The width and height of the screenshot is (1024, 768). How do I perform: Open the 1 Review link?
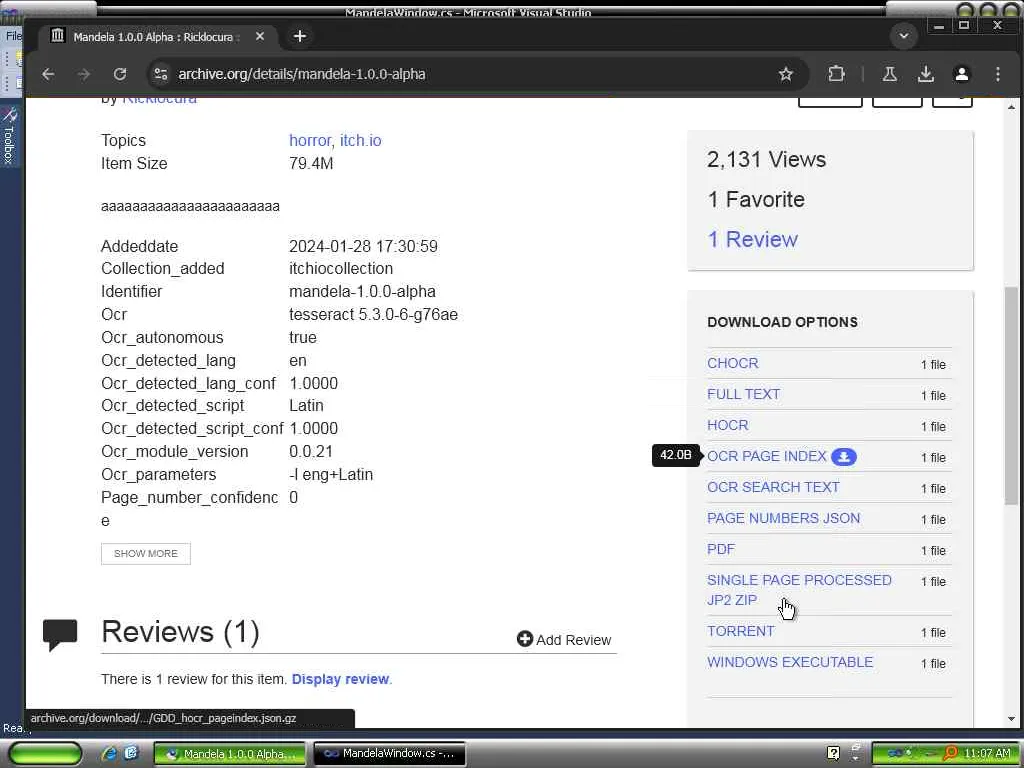click(x=752, y=239)
